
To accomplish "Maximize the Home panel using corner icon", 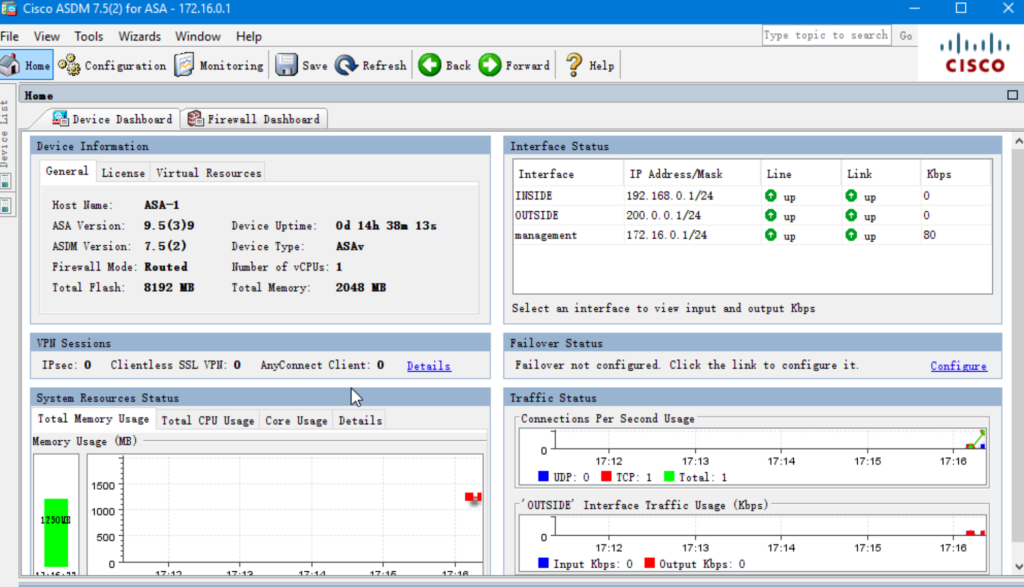I will point(1012,95).
